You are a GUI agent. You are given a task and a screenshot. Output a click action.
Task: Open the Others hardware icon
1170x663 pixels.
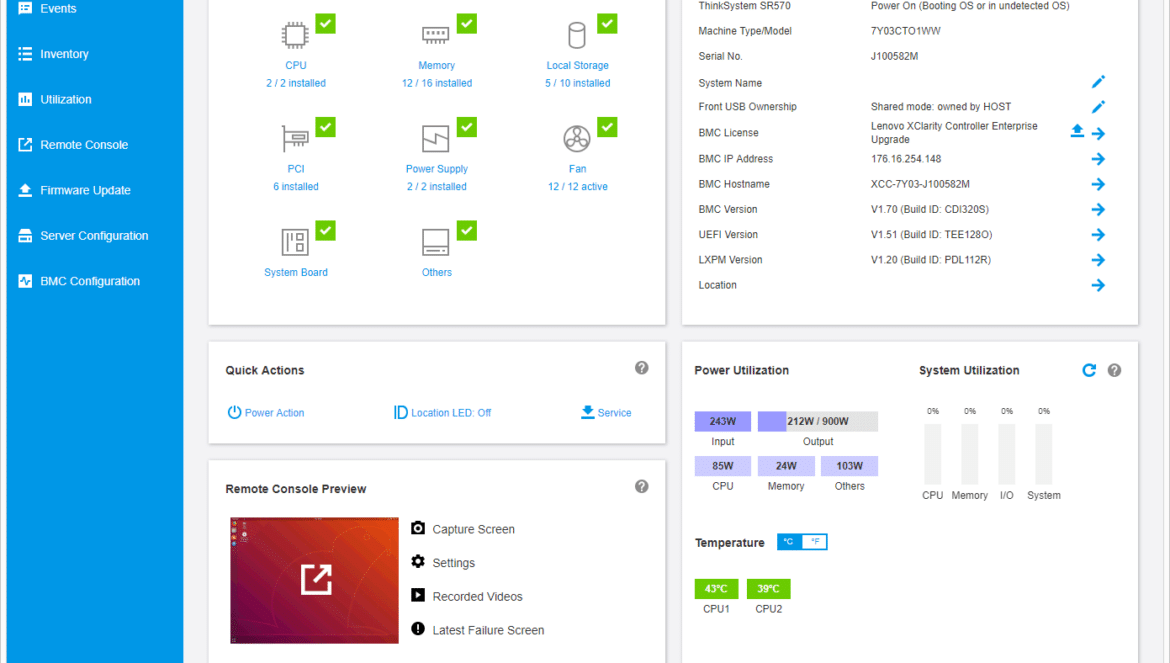[x=436, y=242]
